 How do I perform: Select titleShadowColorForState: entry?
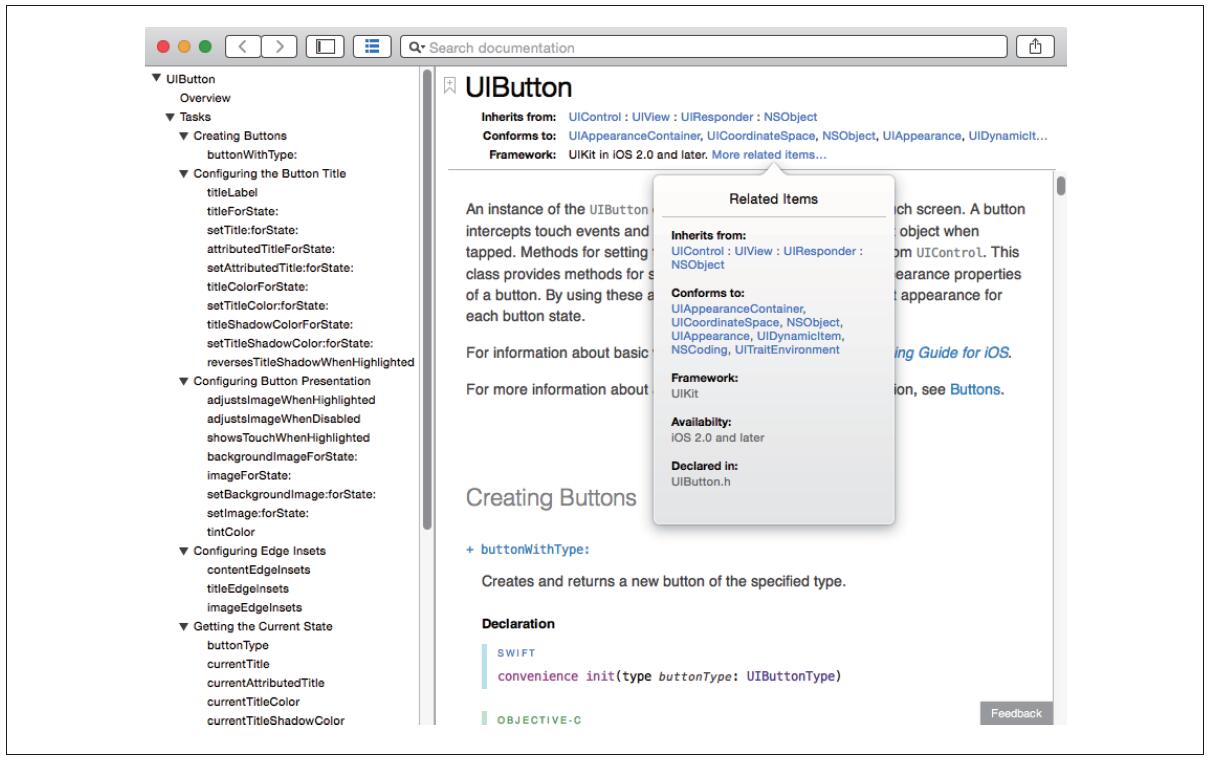(x=279, y=324)
